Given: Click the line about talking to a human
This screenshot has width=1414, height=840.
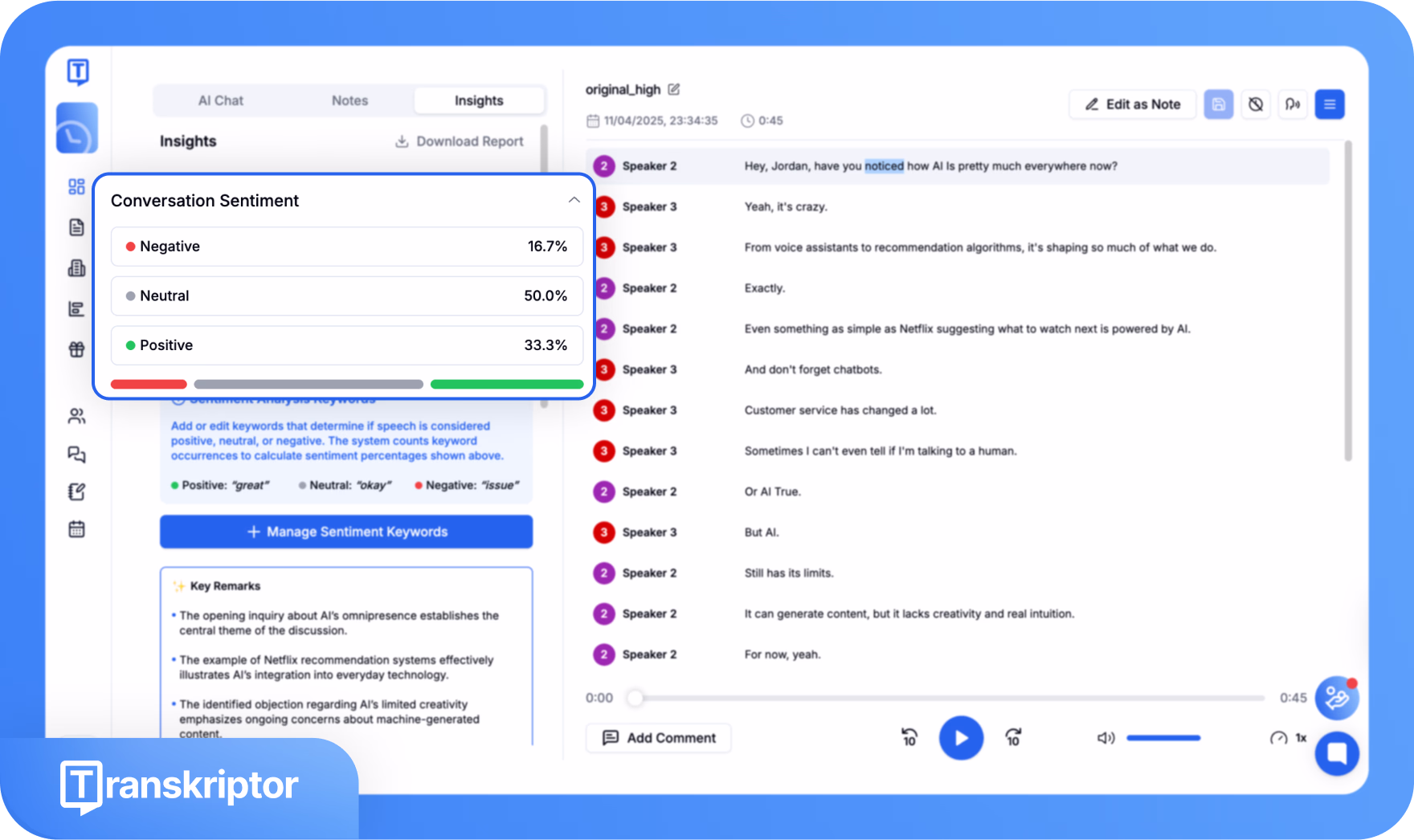Looking at the screenshot, I should pyautogui.click(x=881, y=451).
